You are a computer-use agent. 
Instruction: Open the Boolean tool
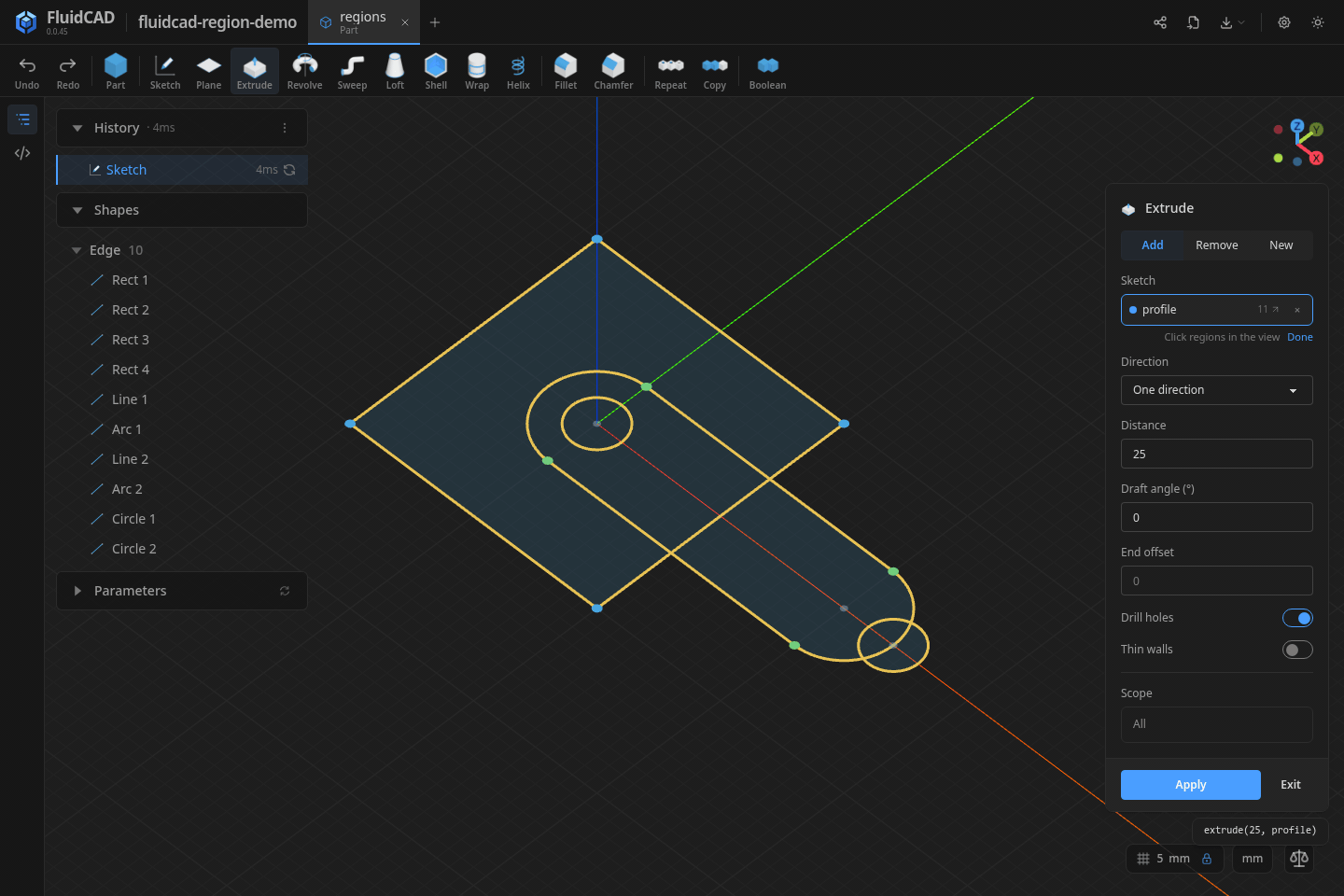pyautogui.click(x=767, y=71)
